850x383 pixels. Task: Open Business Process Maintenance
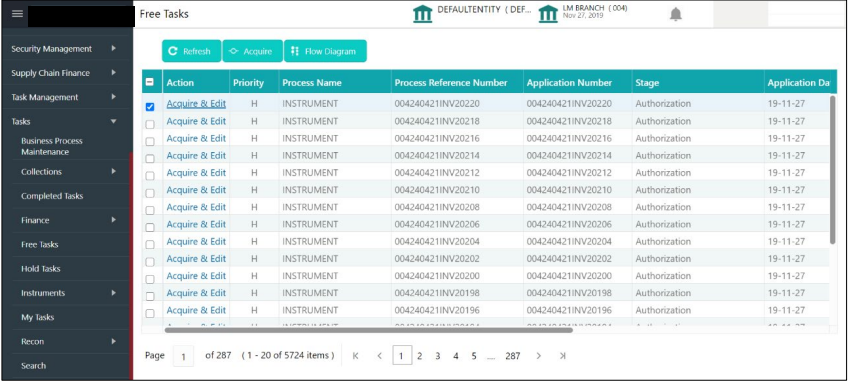52,146
